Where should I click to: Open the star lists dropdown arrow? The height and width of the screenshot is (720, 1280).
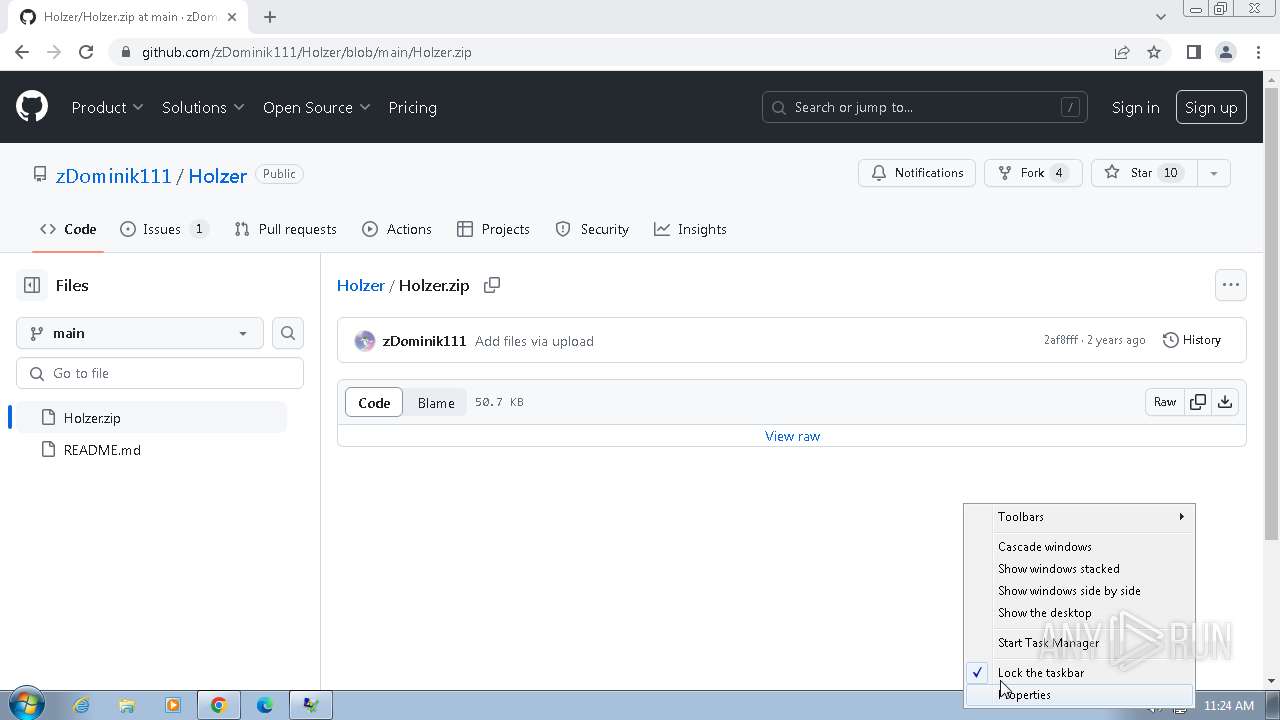click(x=1213, y=173)
